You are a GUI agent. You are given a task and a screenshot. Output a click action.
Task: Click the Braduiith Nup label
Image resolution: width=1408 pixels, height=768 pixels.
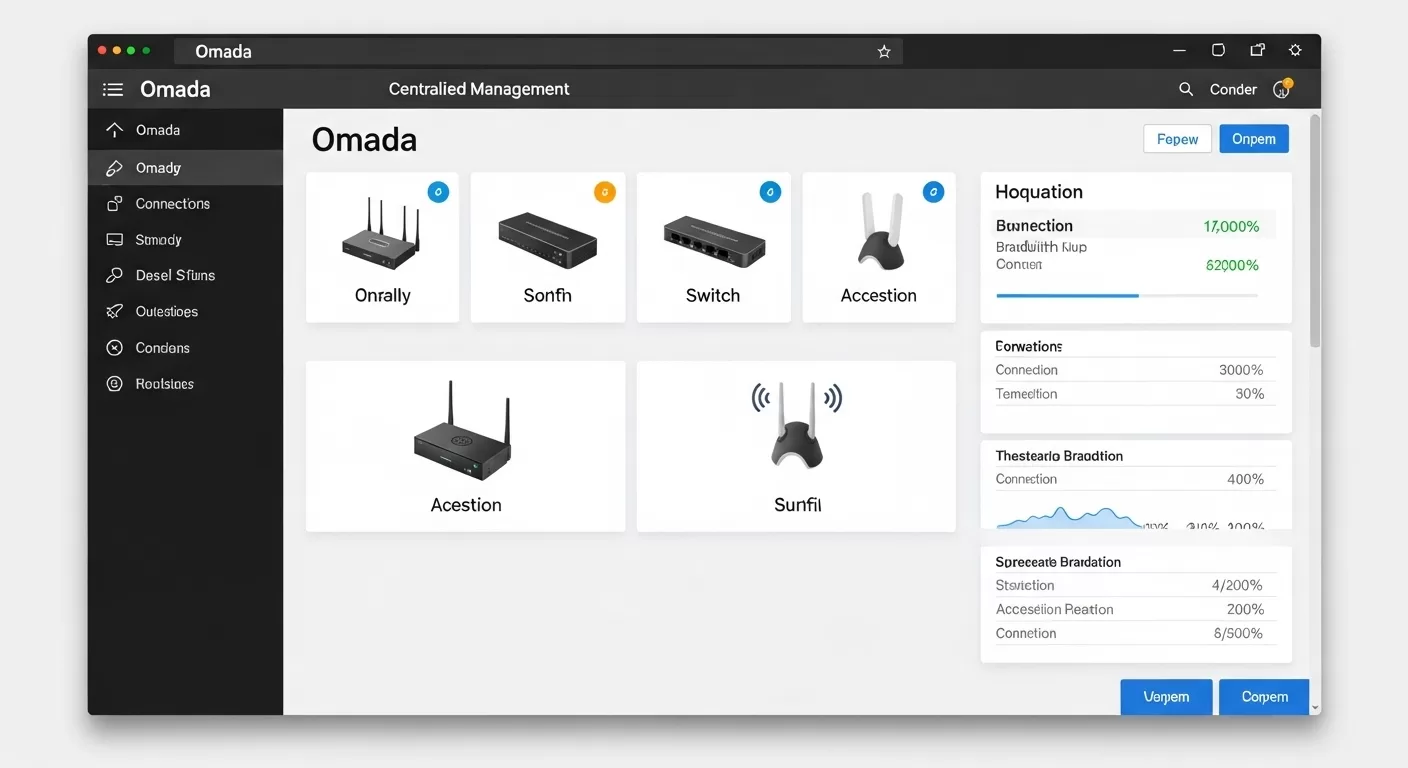point(1041,247)
